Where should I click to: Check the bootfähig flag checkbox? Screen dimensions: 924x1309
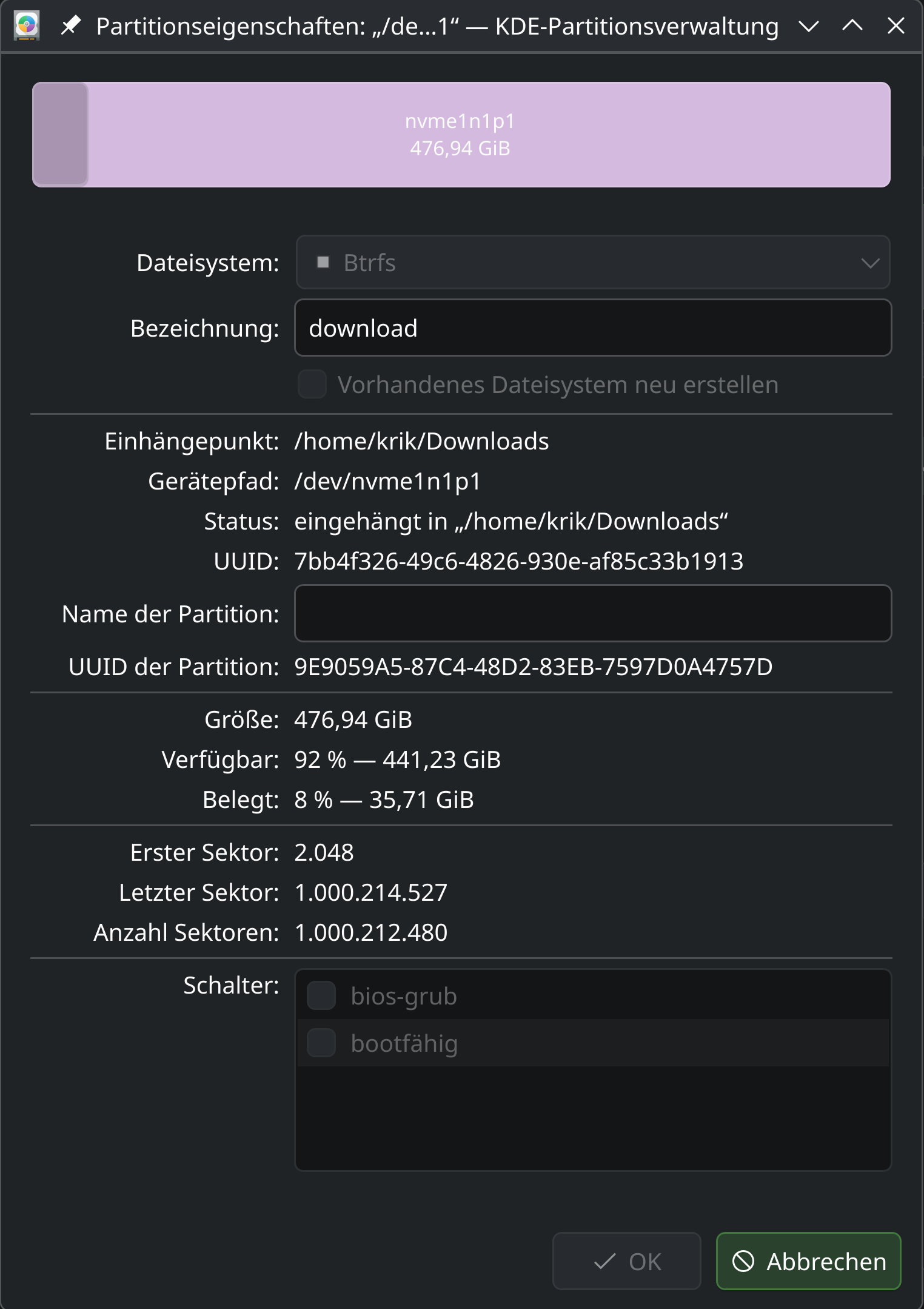321,1043
